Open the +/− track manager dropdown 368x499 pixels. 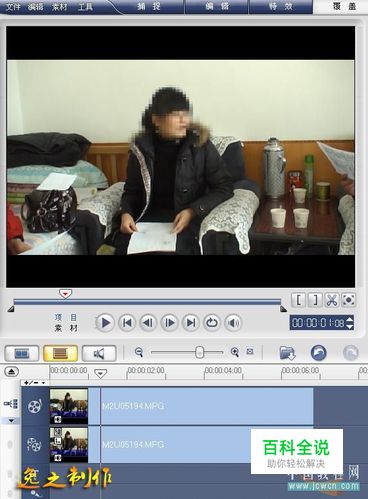(35, 383)
